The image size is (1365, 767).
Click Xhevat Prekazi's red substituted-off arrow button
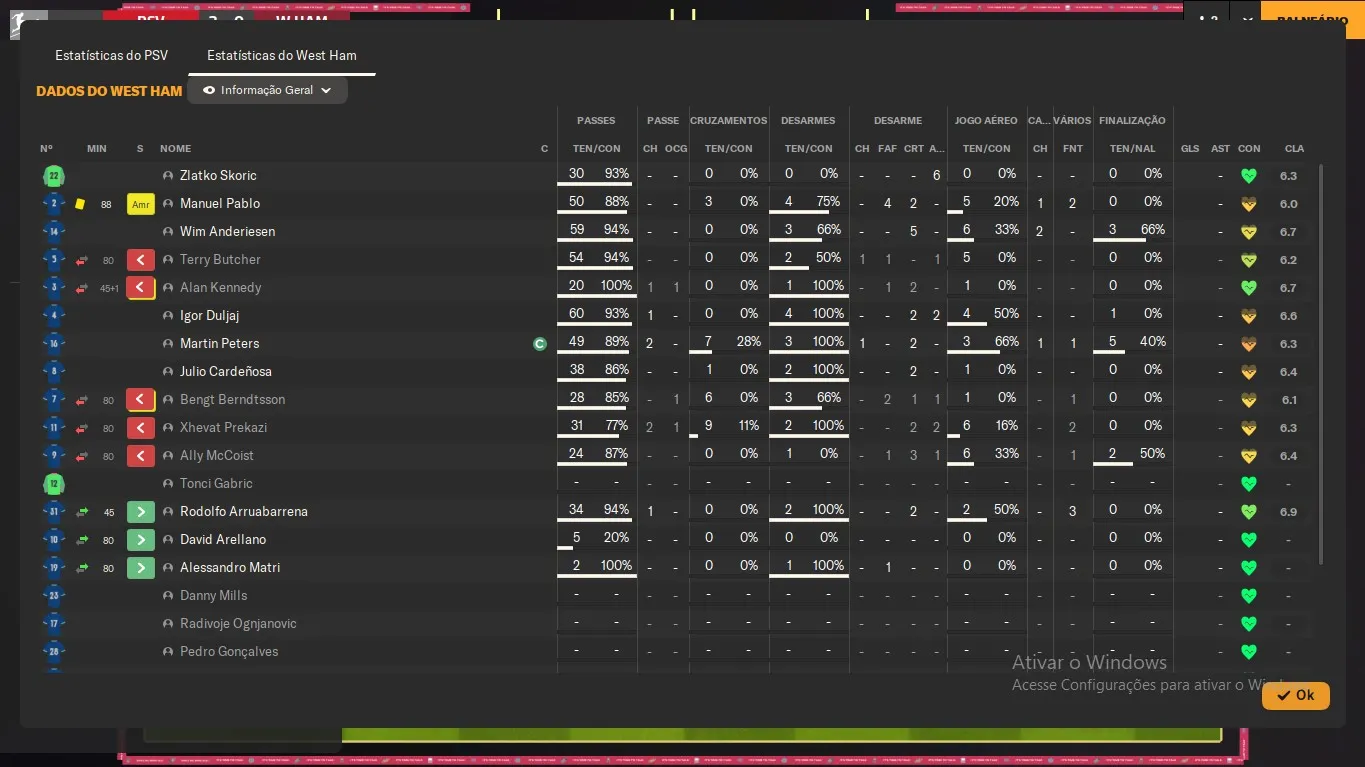point(140,428)
